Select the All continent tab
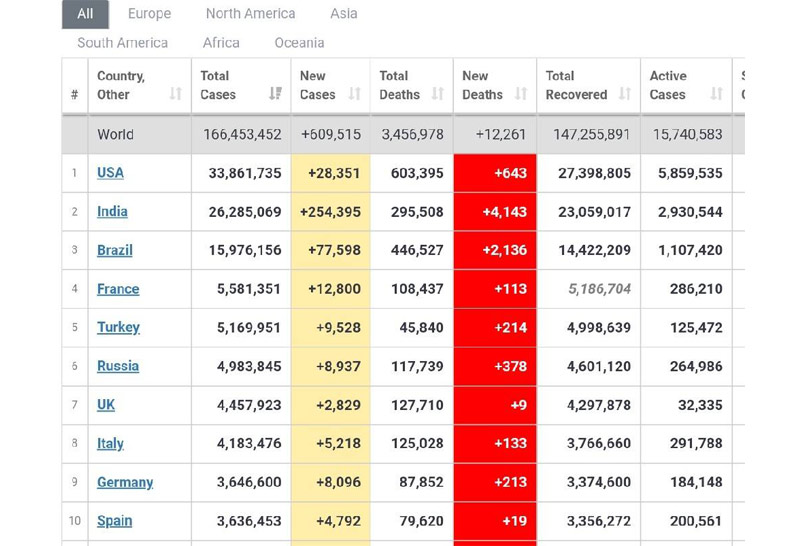 tap(85, 14)
